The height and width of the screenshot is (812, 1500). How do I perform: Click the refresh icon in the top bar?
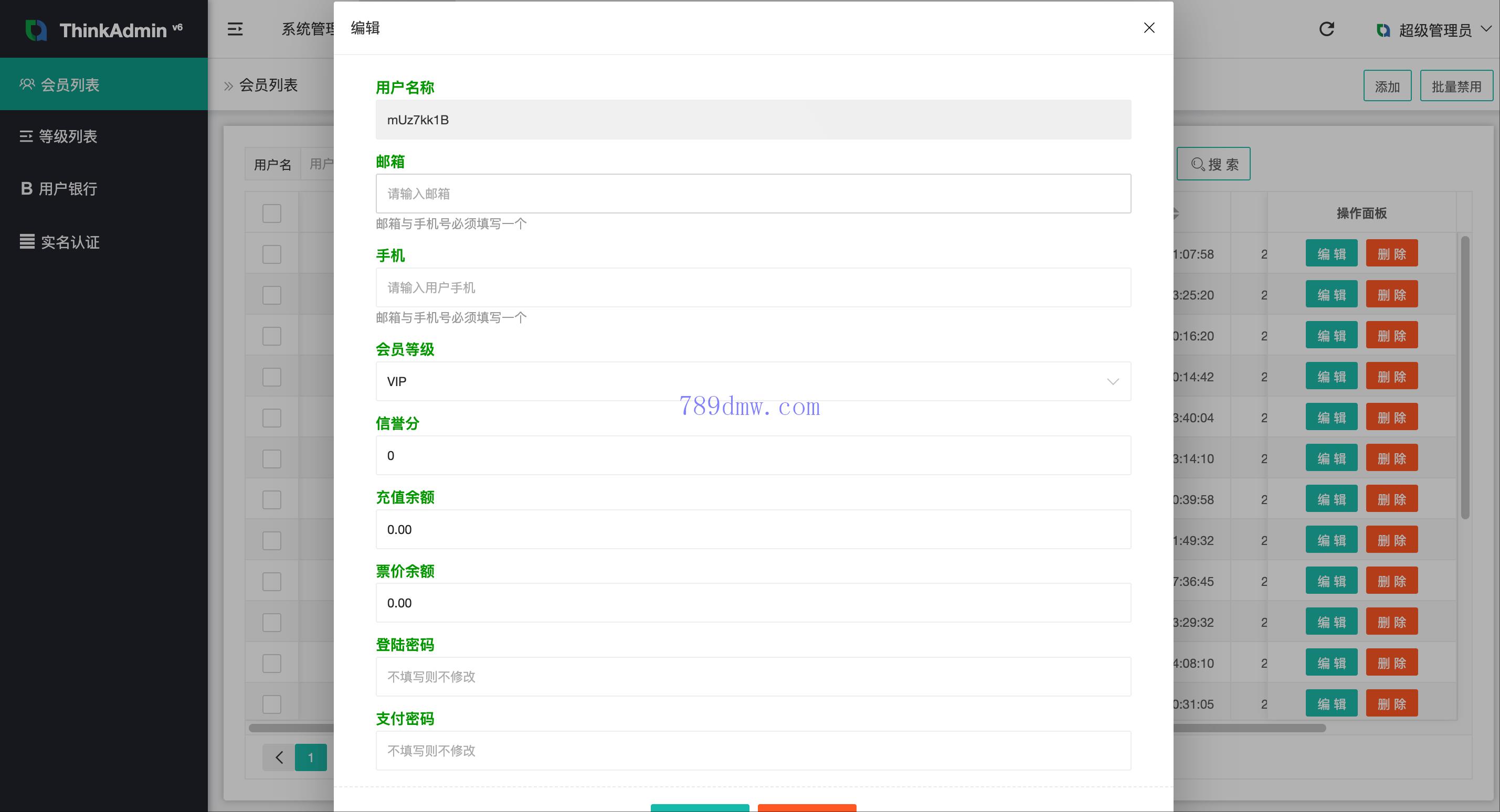click(x=1326, y=29)
